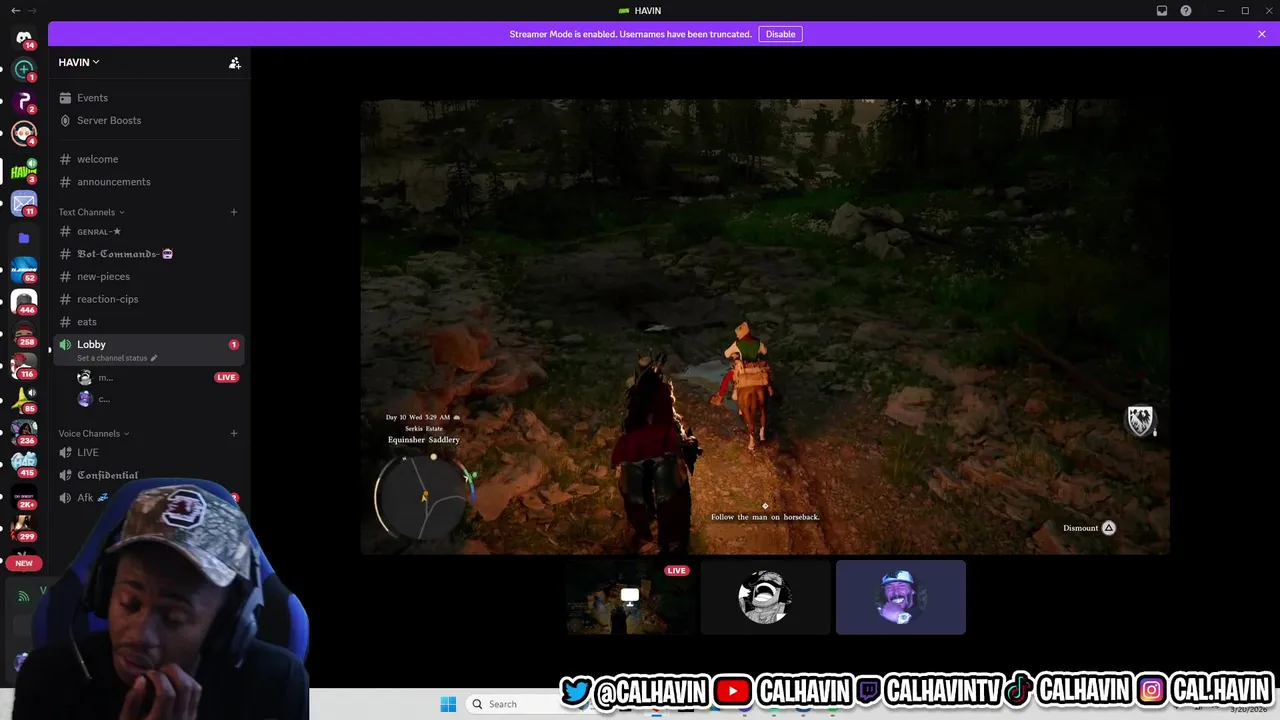Click Set a channel status text

pos(112,358)
